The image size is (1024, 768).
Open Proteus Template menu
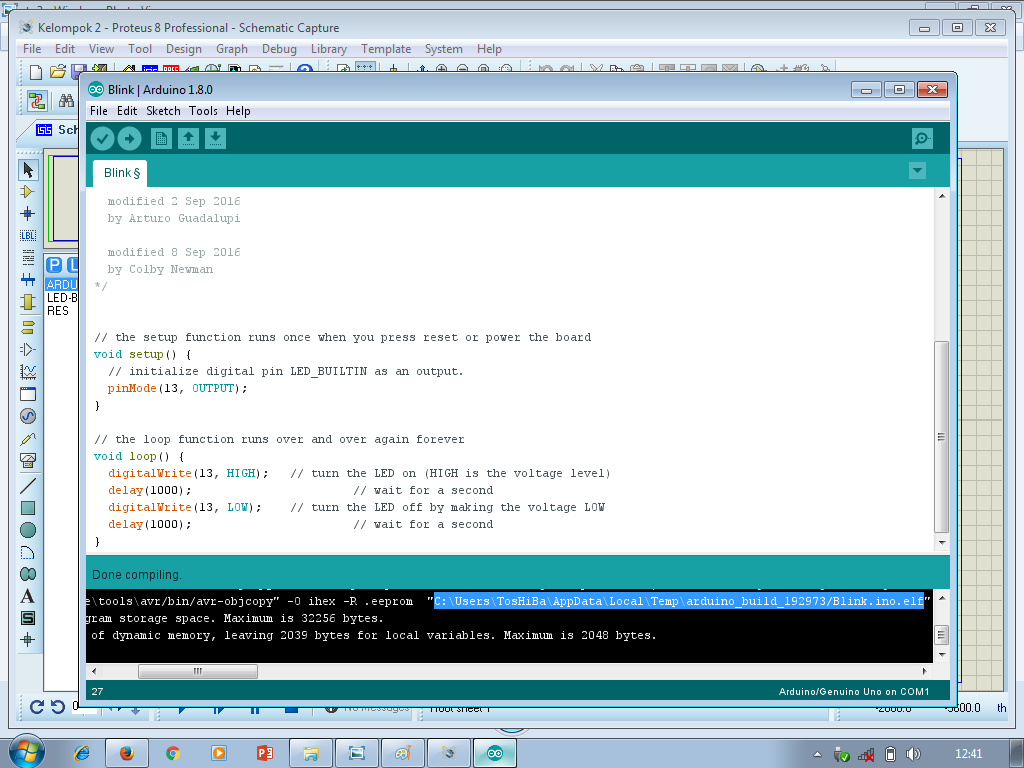click(386, 49)
